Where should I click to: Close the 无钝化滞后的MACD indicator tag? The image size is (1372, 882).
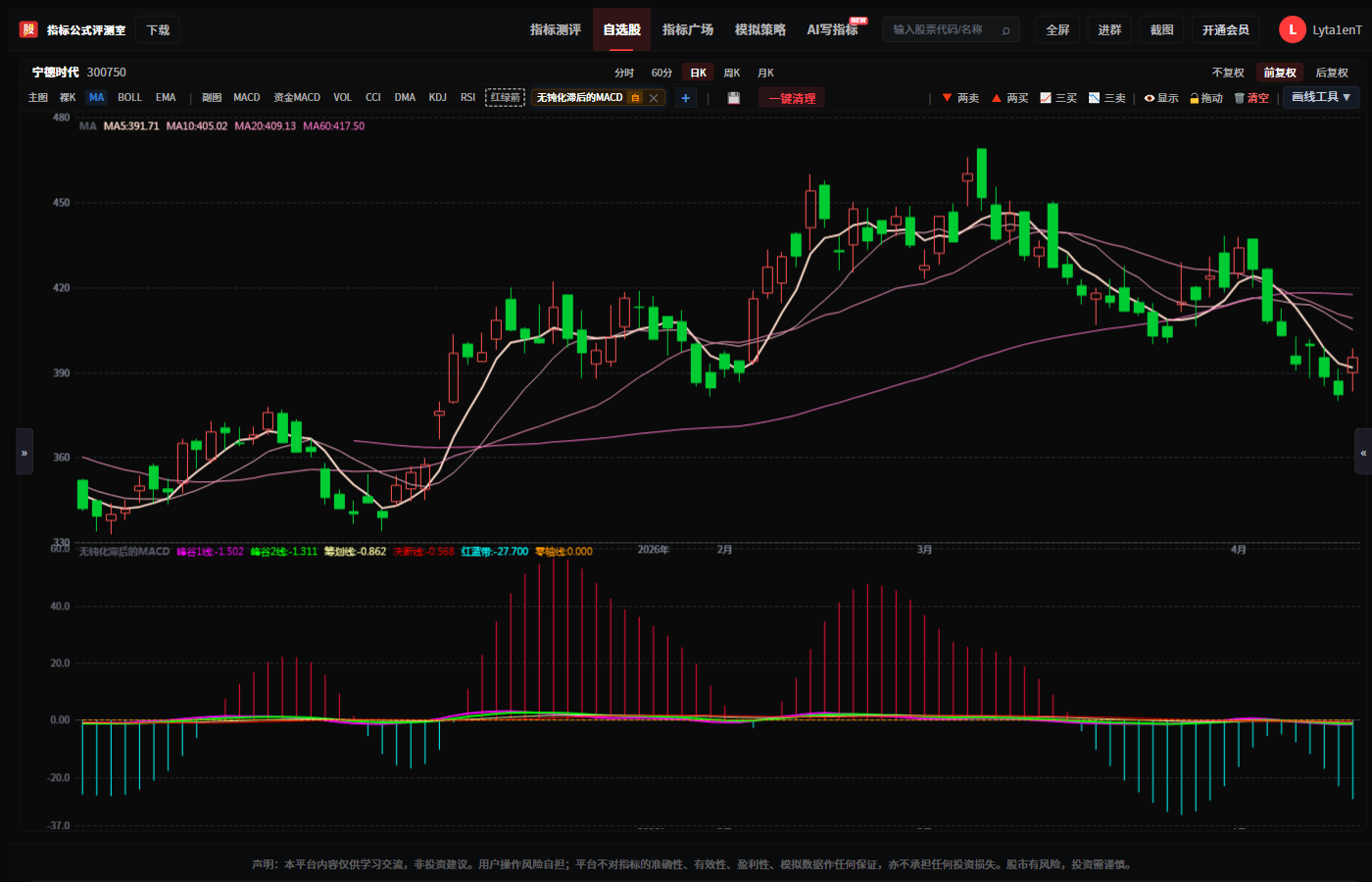click(654, 98)
